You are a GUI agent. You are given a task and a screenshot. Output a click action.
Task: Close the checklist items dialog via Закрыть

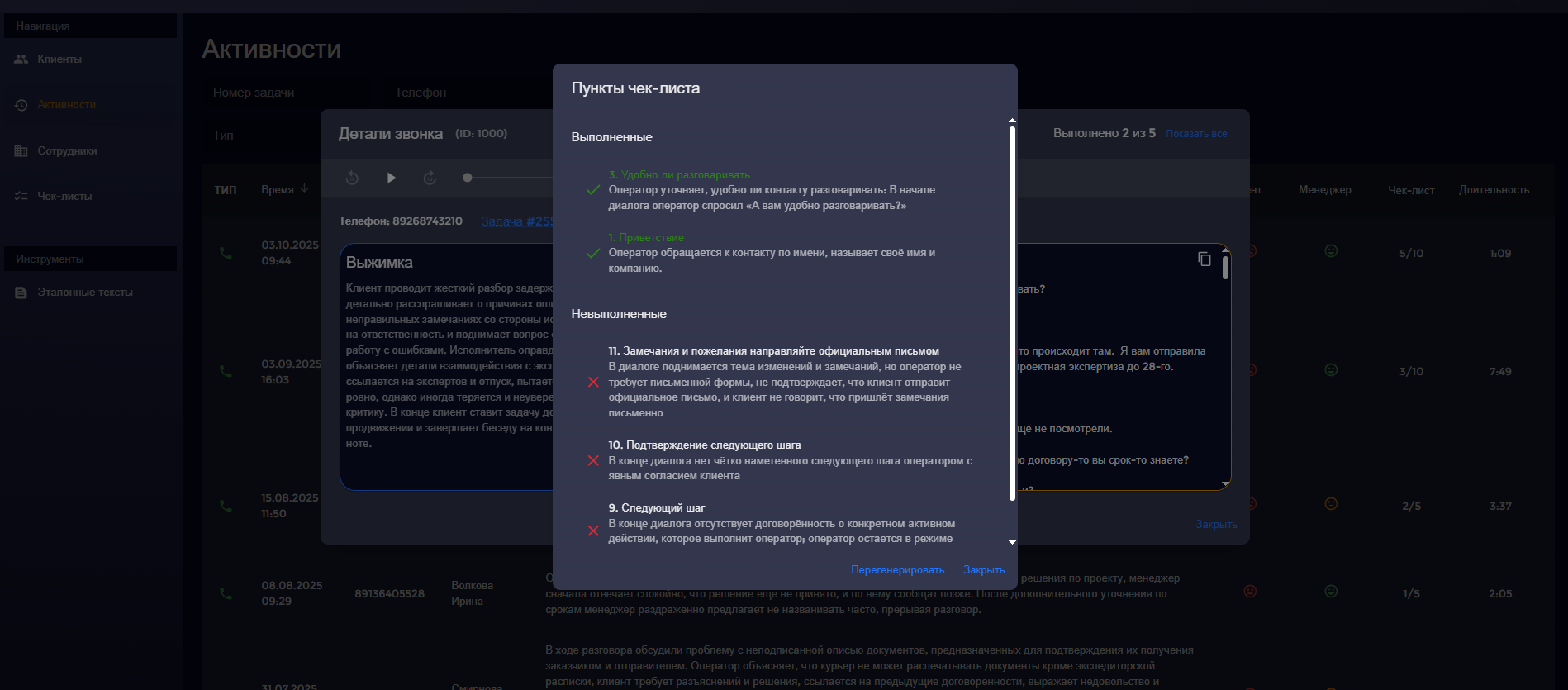[x=984, y=570]
